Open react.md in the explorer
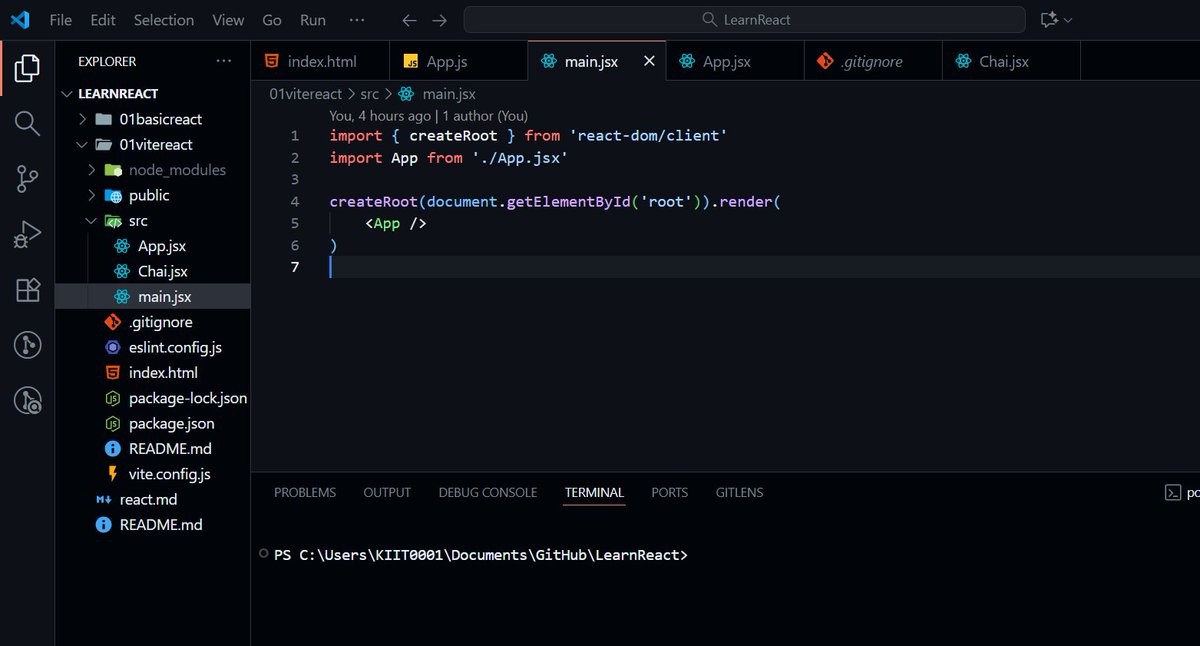 (x=153, y=499)
